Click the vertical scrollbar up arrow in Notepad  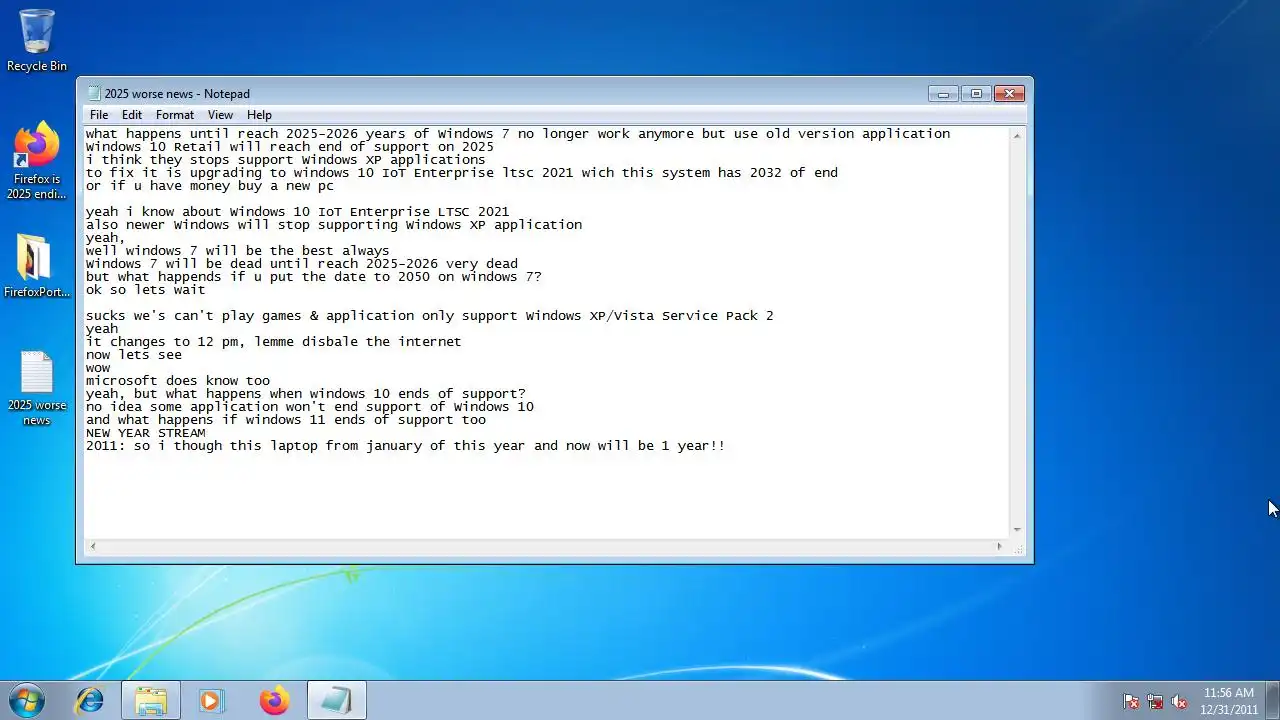pyautogui.click(x=1017, y=135)
